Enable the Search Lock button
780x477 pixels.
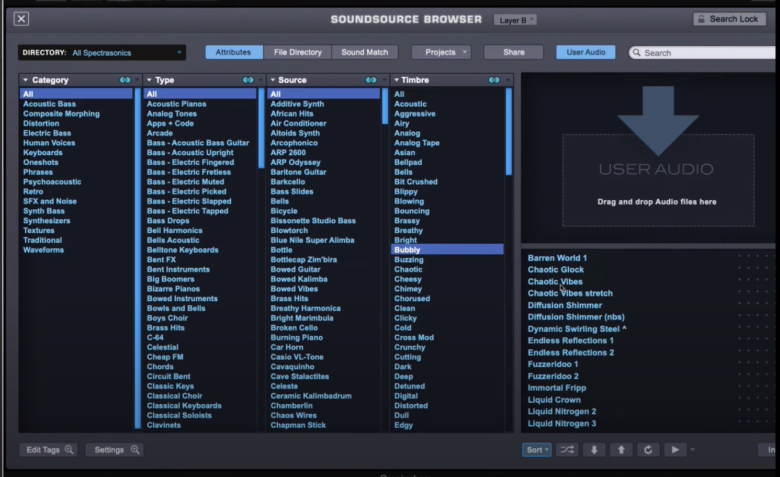[x=729, y=19]
